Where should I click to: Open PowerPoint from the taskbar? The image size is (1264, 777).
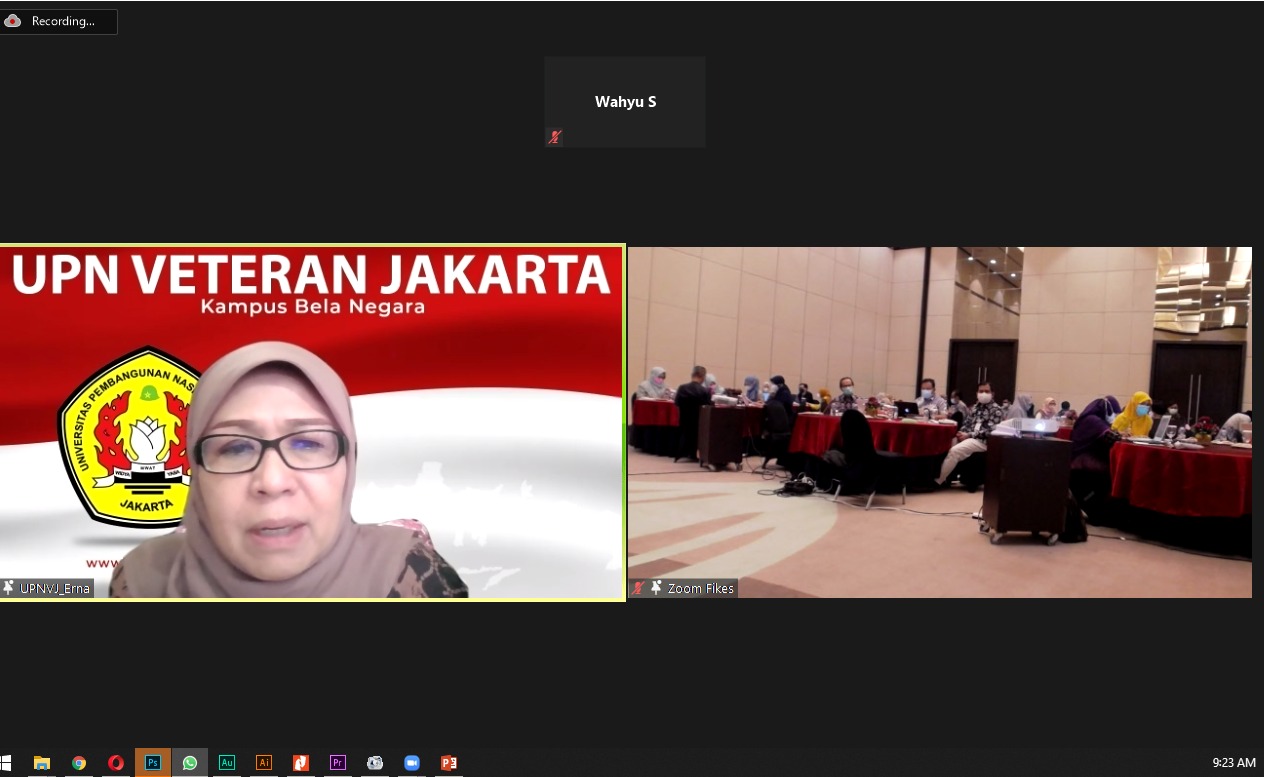coord(449,762)
